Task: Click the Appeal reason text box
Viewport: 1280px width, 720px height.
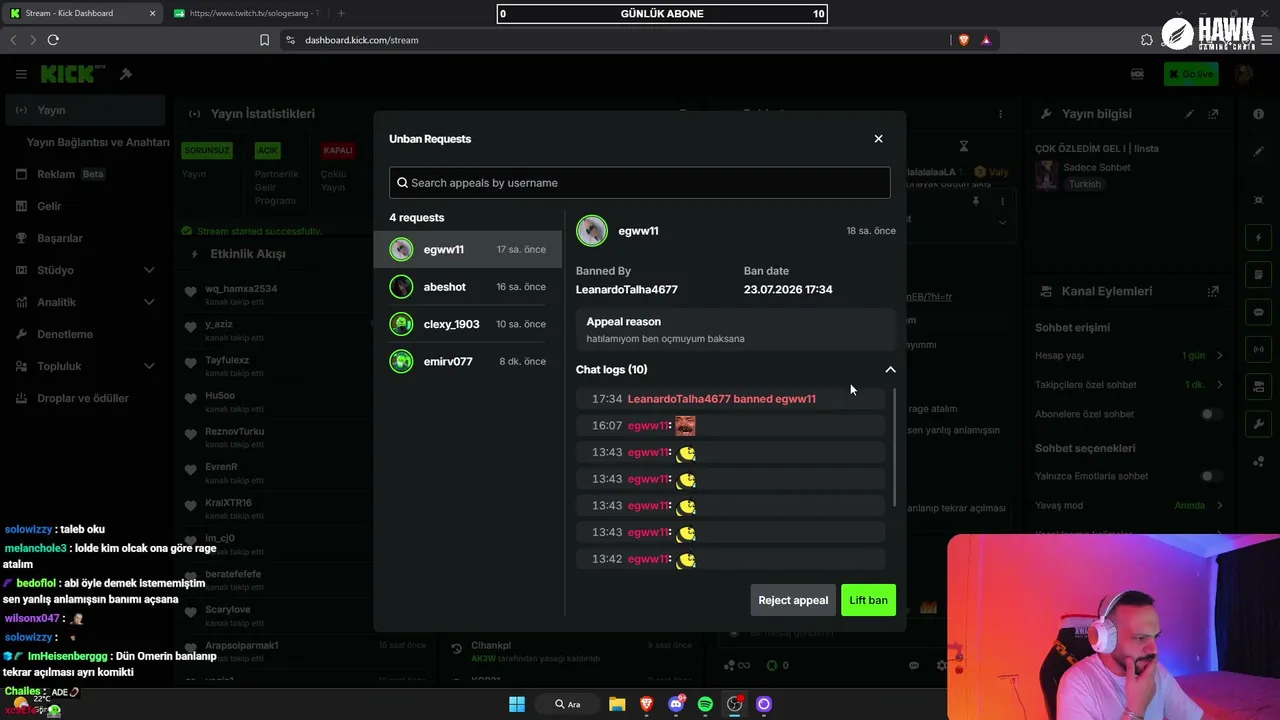Action: [x=735, y=330]
